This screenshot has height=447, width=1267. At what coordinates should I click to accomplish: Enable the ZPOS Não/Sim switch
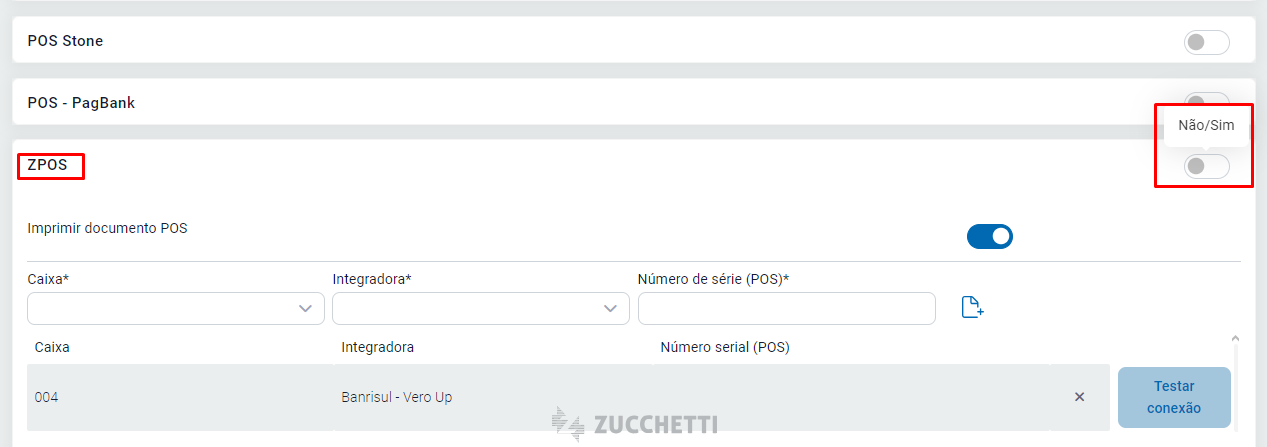(x=1205, y=167)
